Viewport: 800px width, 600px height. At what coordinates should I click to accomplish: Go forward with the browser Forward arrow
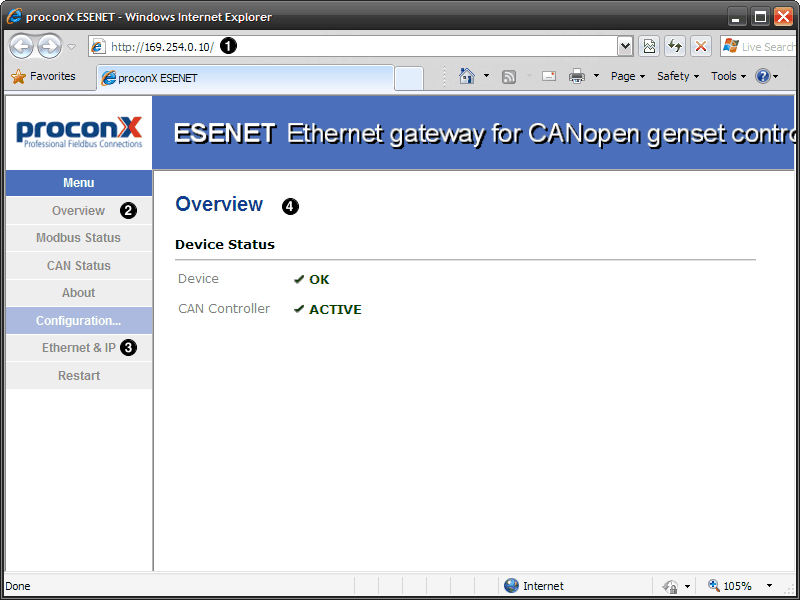coord(49,46)
